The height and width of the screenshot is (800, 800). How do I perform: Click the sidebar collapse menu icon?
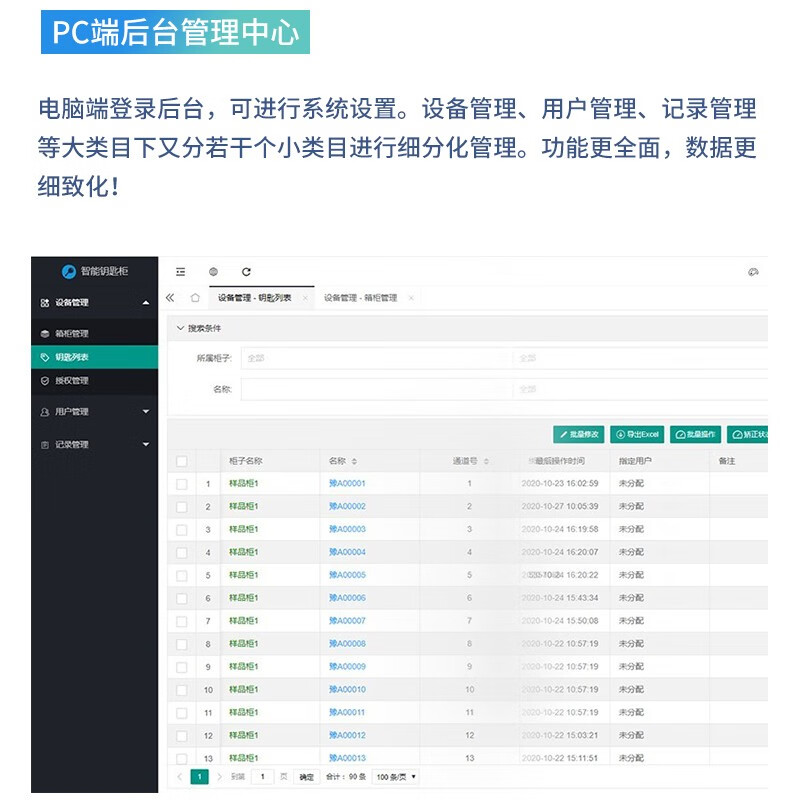point(180,272)
